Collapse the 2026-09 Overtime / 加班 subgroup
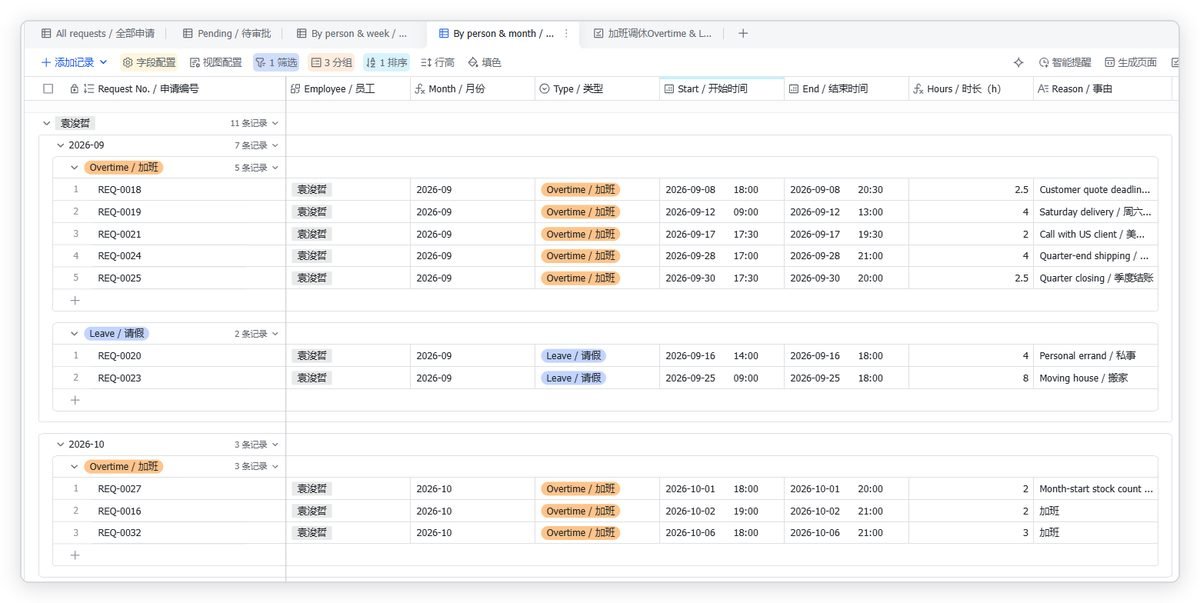This screenshot has height=603, width=1200. pyautogui.click(x=74, y=168)
